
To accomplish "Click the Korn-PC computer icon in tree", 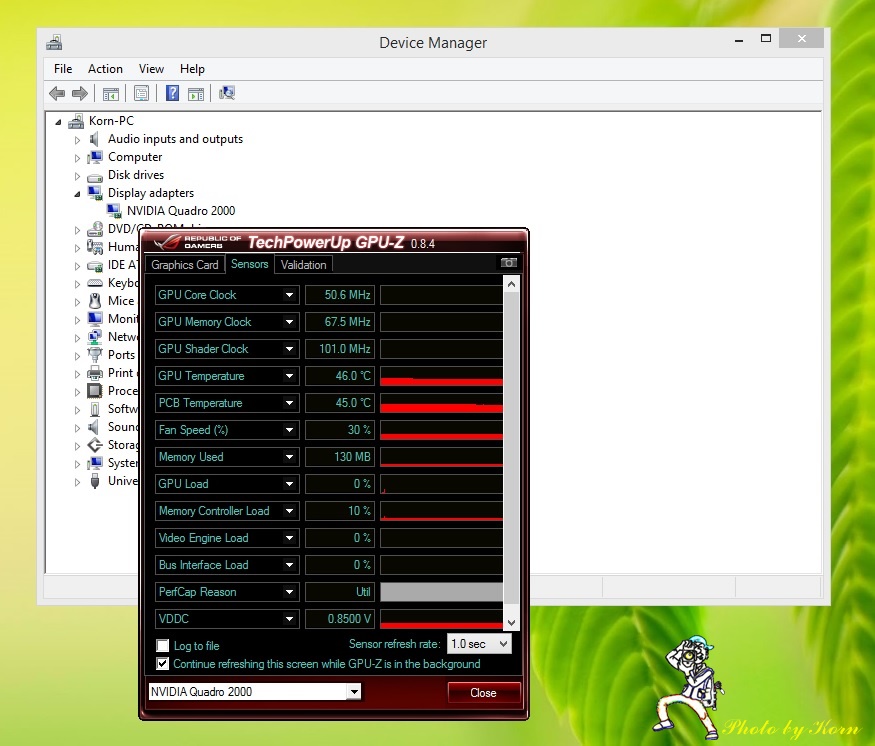I will pyautogui.click(x=76, y=121).
